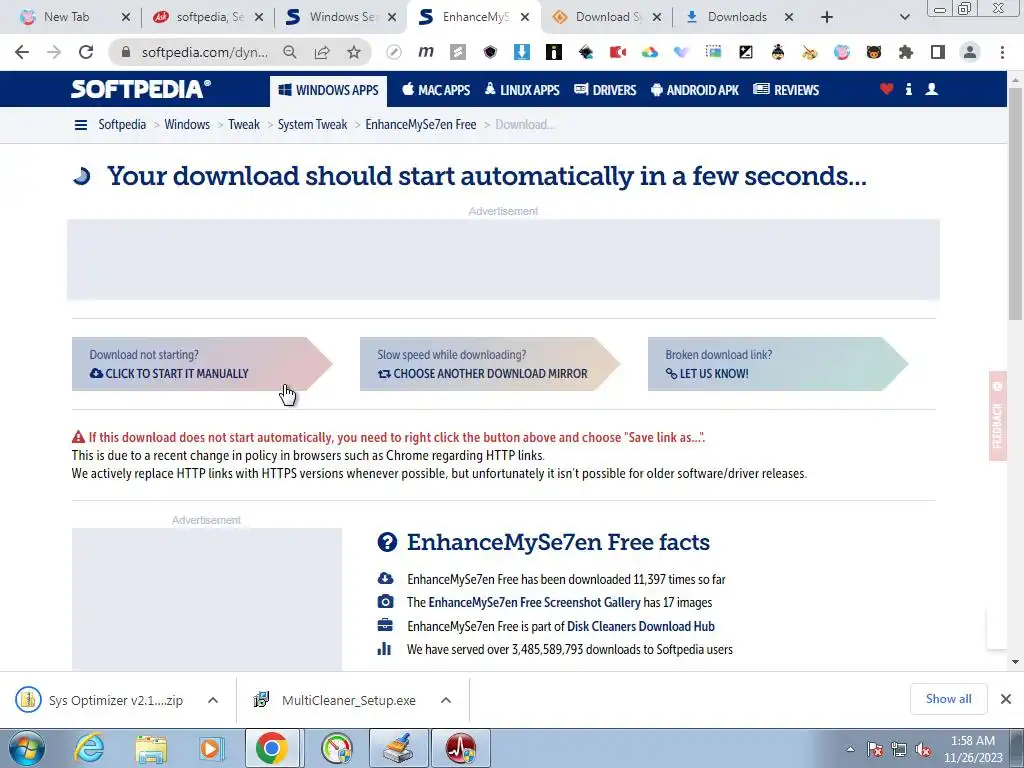
Task: Click the info 'i' icon in Softpedia header
Action: 908,89
